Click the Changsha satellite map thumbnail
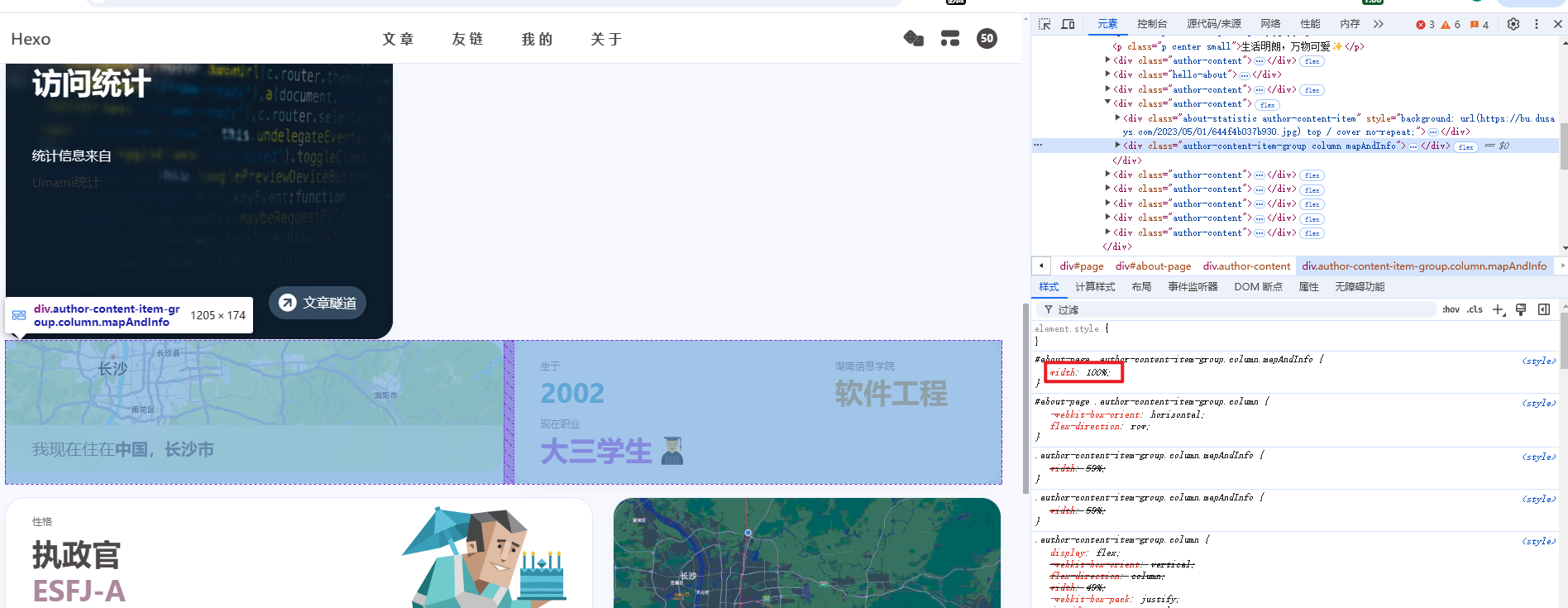Viewport: 1568px width, 608px height. pyautogui.click(x=807, y=553)
